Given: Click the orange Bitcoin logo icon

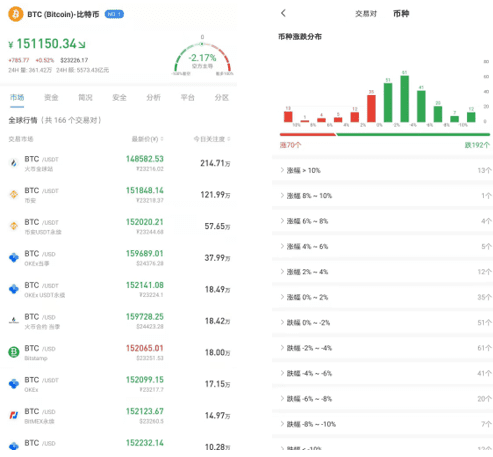Looking at the screenshot, I should 16,14.
